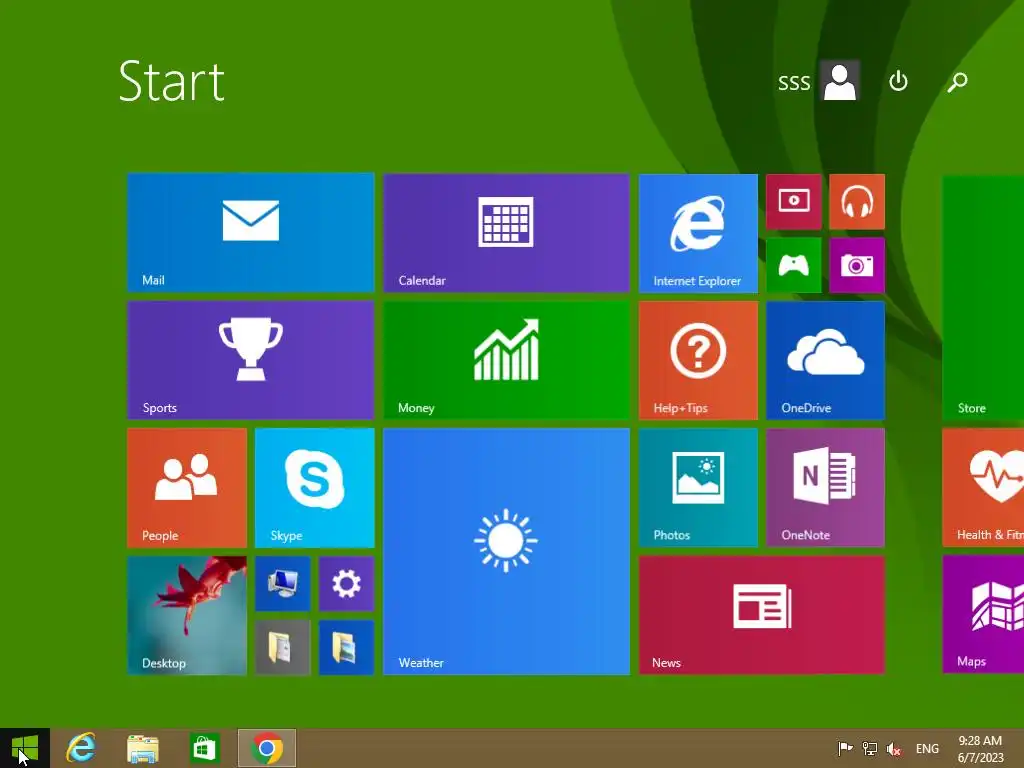Open the PC settings gear tile

pyautogui.click(x=346, y=584)
